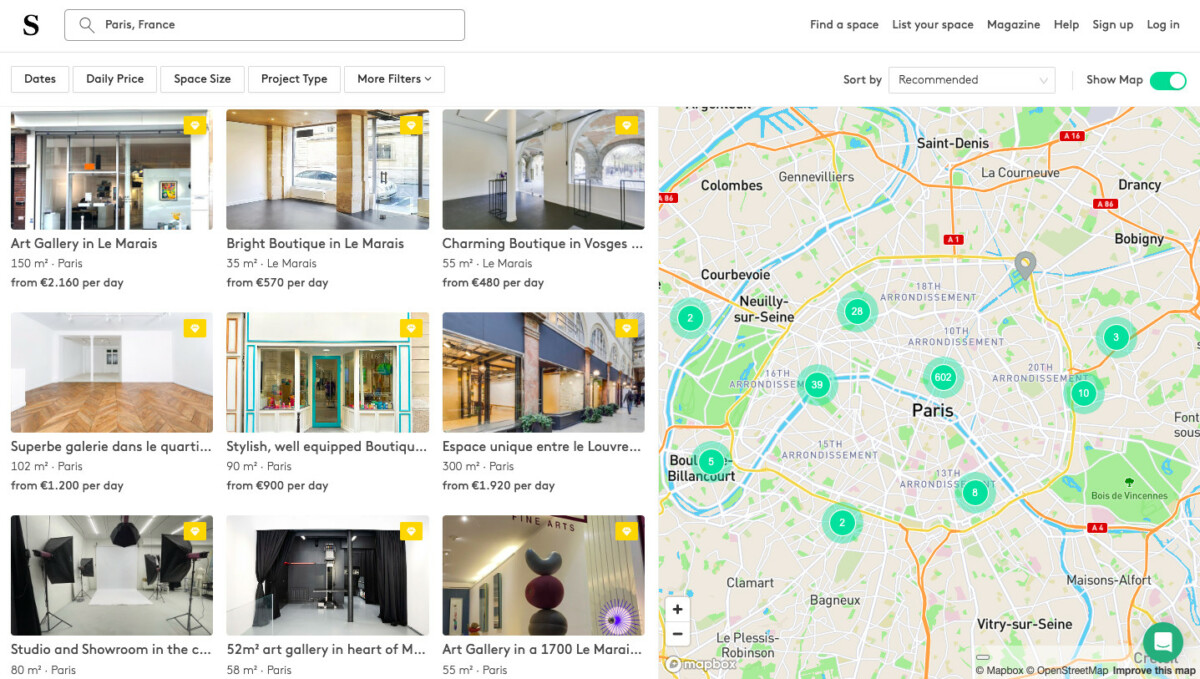
Task: Go to List your space
Action: pos(932,25)
